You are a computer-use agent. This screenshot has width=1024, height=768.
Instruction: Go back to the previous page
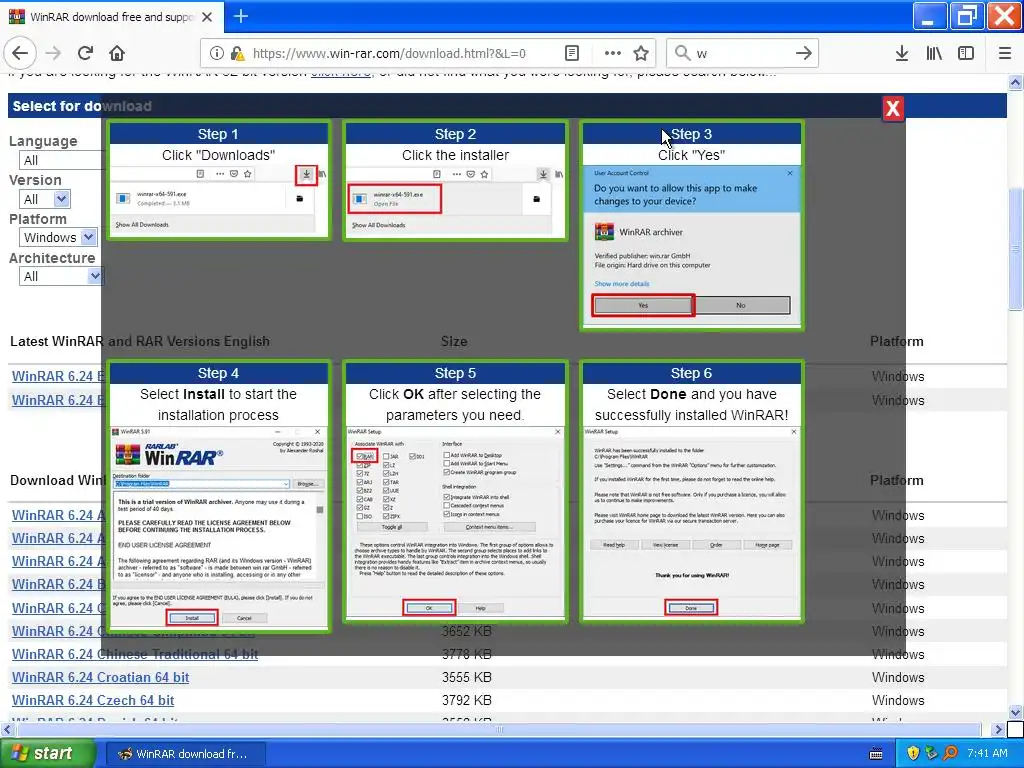pyautogui.click(x=20, y=54)
